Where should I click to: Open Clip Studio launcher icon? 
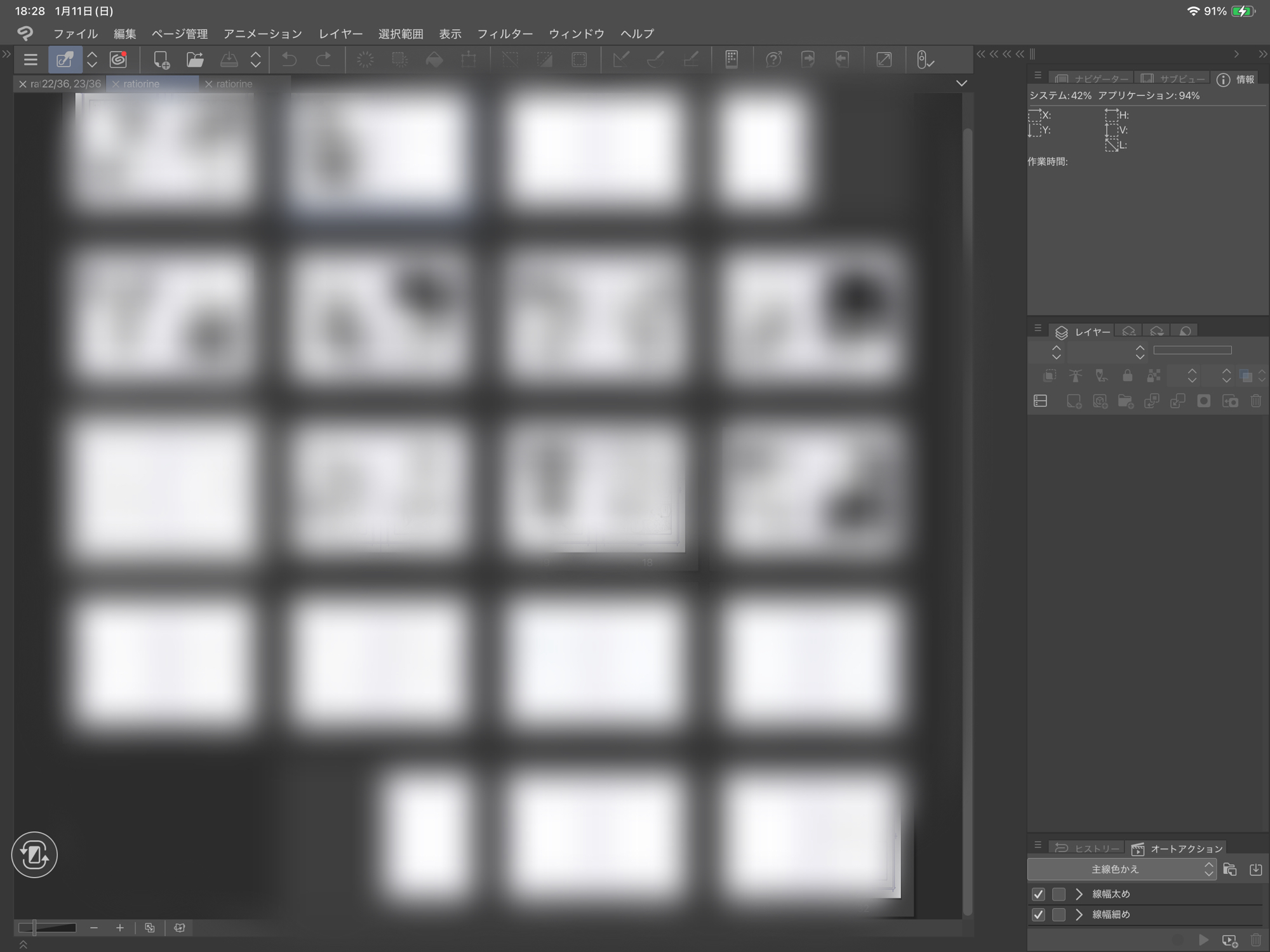pyautogui.click(x=119, y=60)
